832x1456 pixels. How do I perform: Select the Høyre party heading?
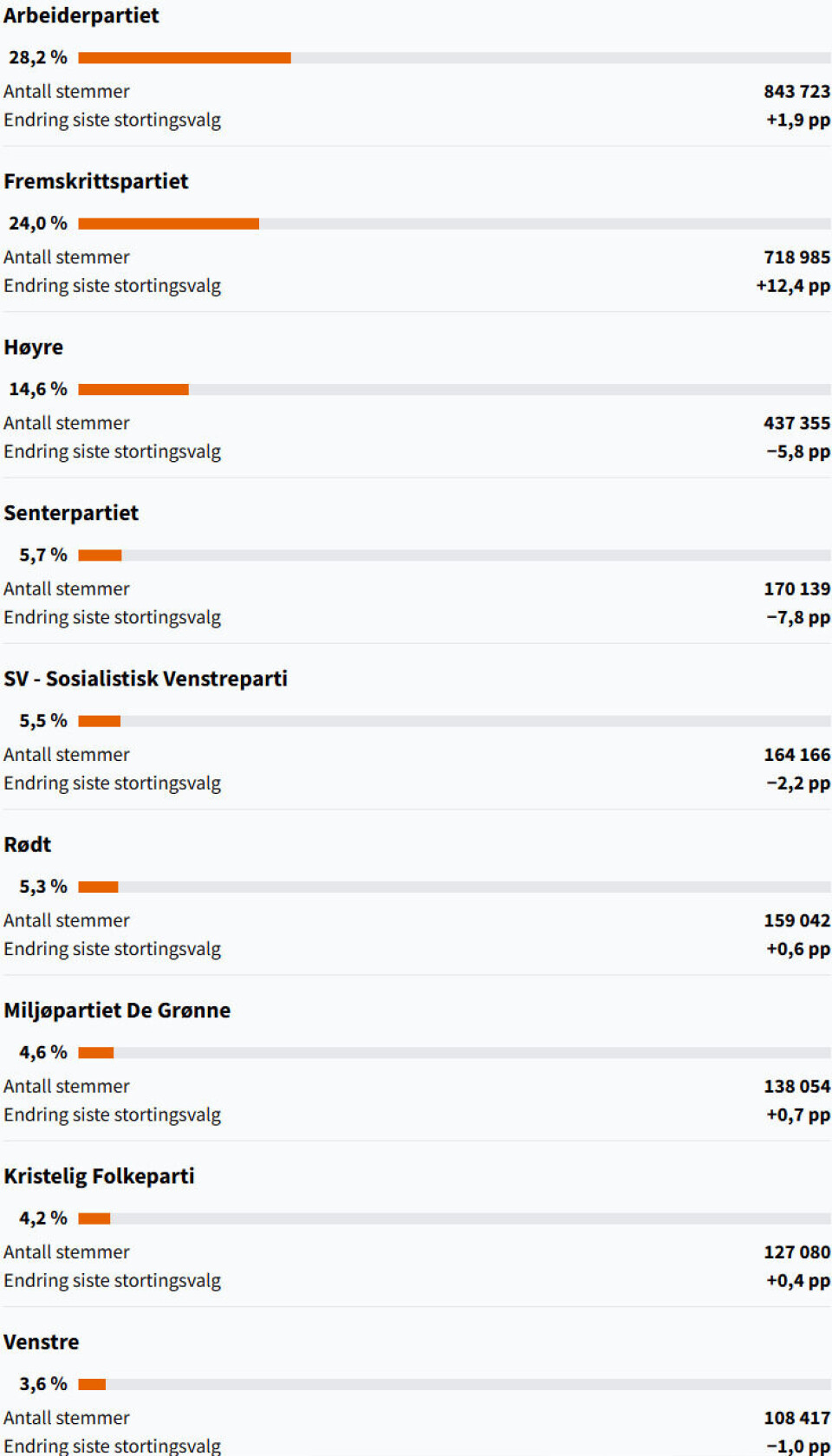pos(34,348)
